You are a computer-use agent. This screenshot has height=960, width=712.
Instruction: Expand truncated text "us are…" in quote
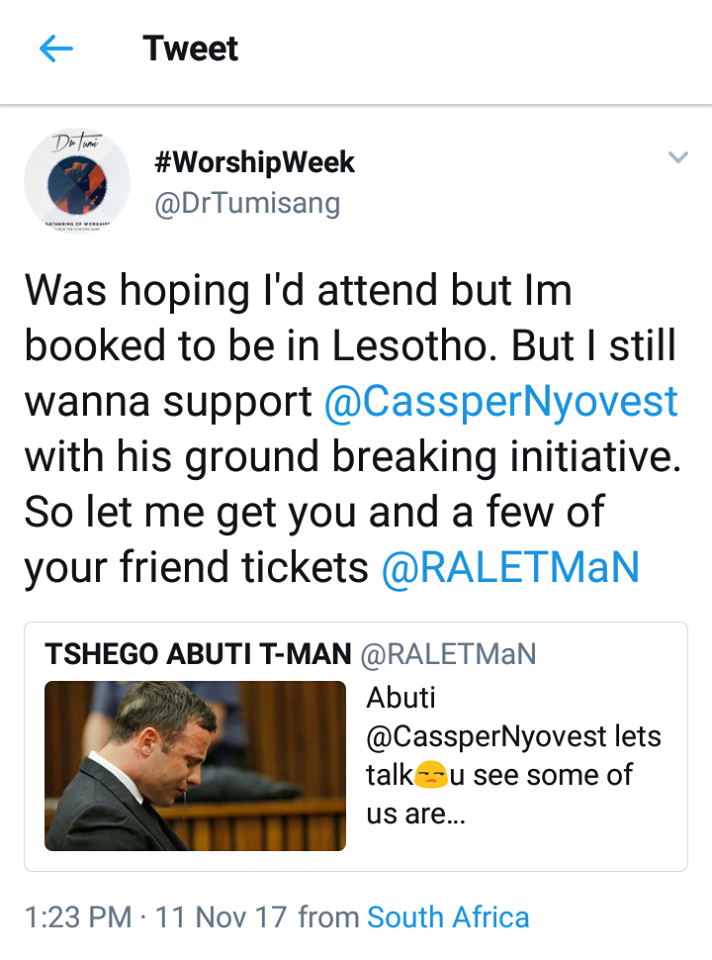pyautogui.click(x=416, y=814)
